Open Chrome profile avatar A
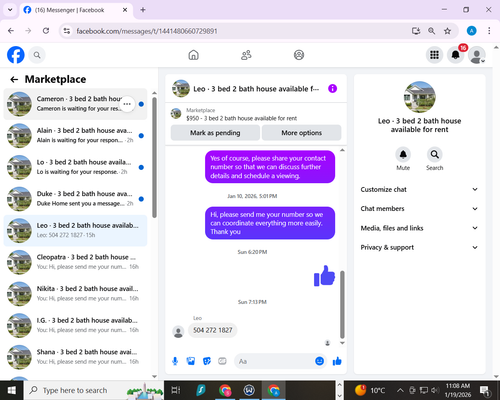500x400 pixels. point(471,31)
